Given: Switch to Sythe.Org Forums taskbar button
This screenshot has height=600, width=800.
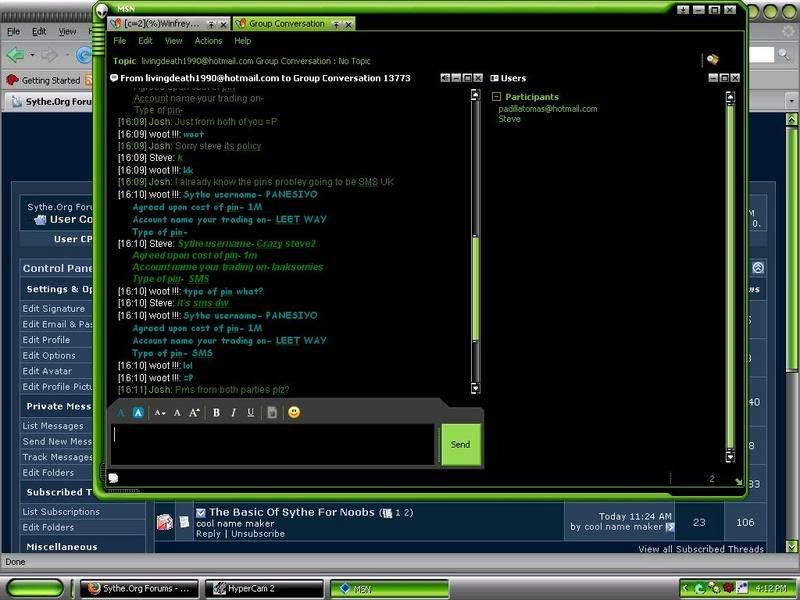Looking at the screenshot, I should pos(138,588).
